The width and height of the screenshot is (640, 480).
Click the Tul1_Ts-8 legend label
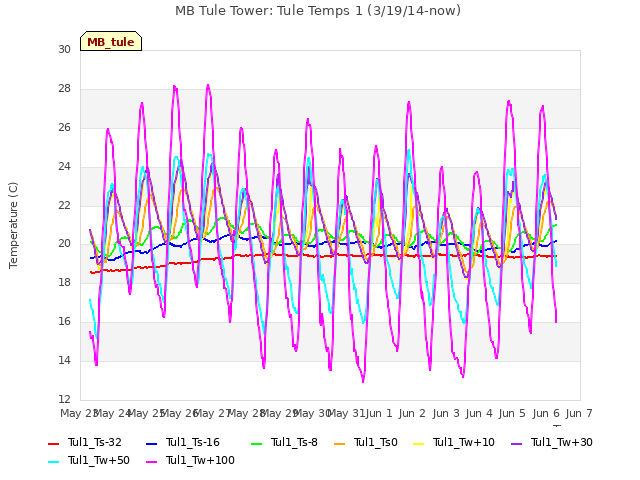click(x=294, y=442)
